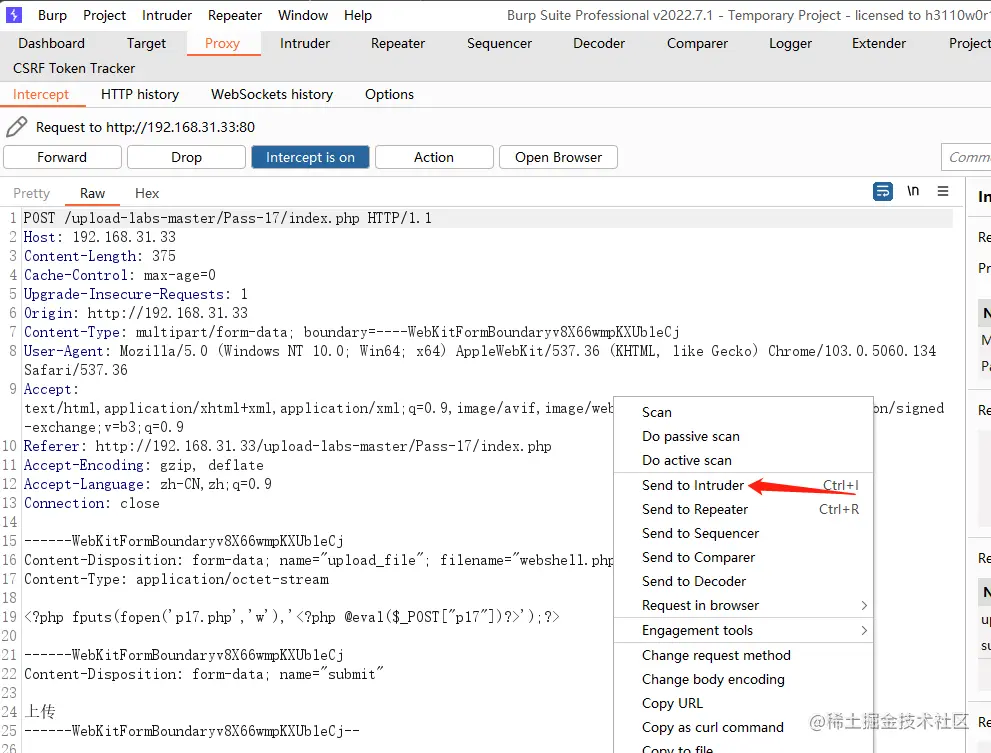Open the Repeater menu in the menu bar
Viewport: 991px width, 753px height.
point(234,15)
